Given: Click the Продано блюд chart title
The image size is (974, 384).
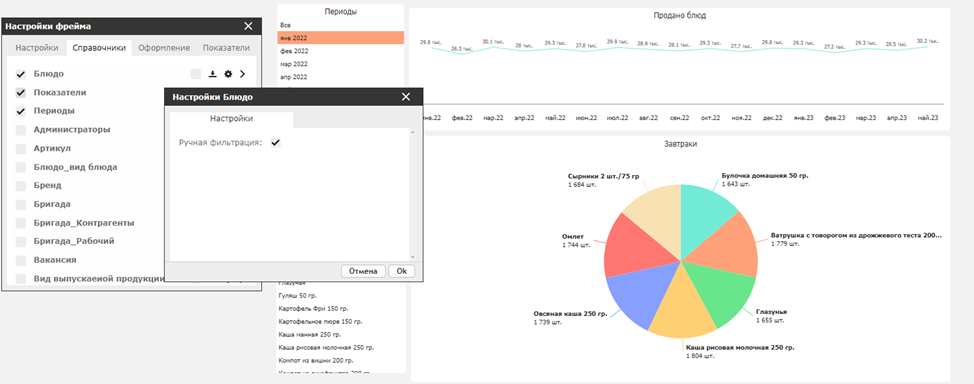Looking at the screenshot, I should click(x=680, y=16).
